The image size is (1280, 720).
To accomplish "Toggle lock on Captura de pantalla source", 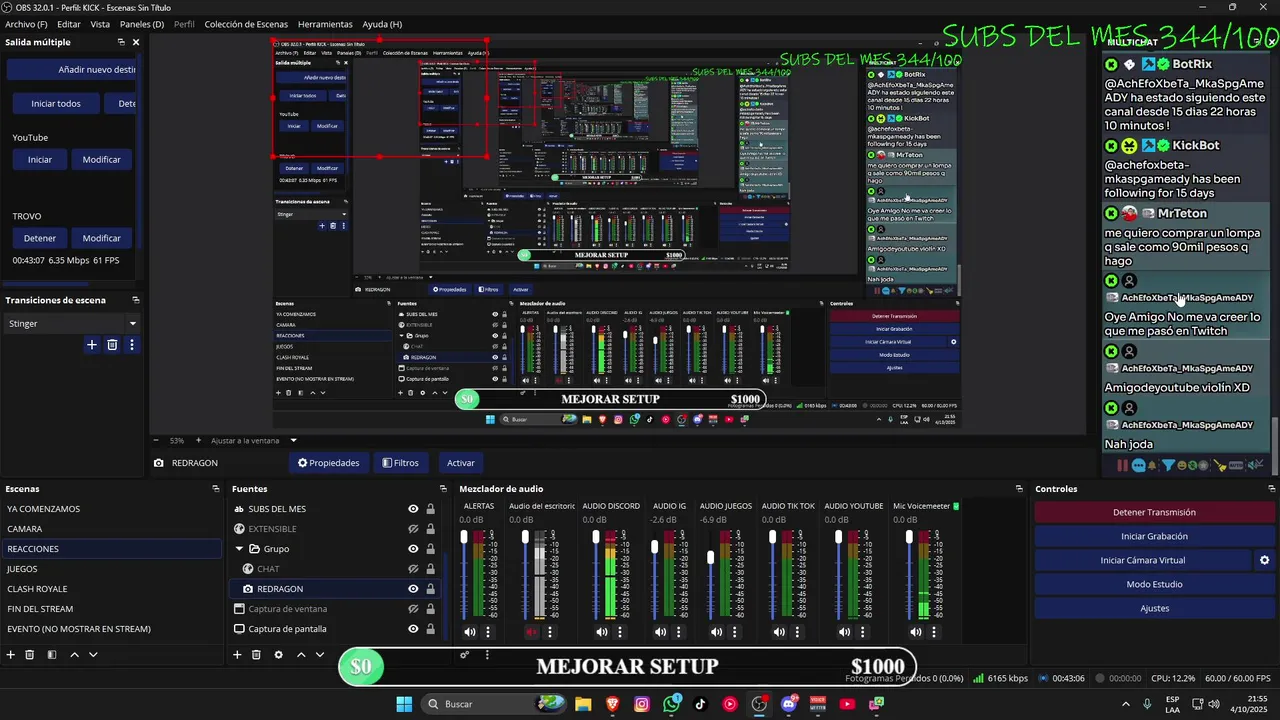I will [x=430, y=629].
